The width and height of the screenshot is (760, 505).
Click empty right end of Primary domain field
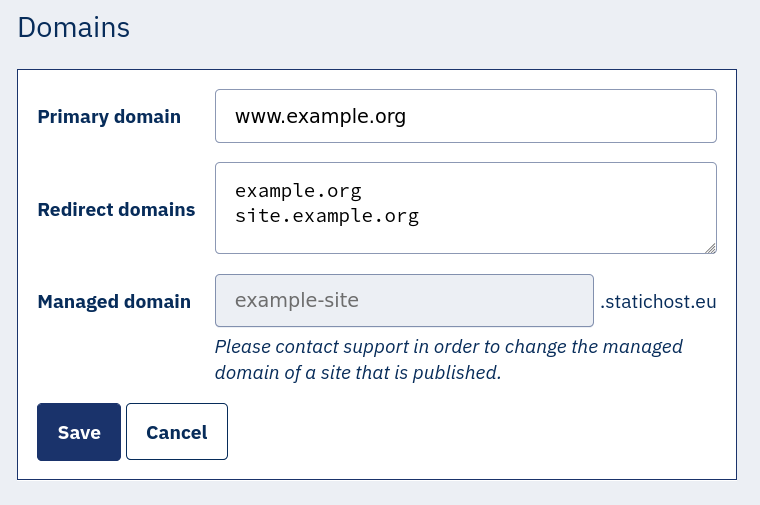(x=650, y=117)
